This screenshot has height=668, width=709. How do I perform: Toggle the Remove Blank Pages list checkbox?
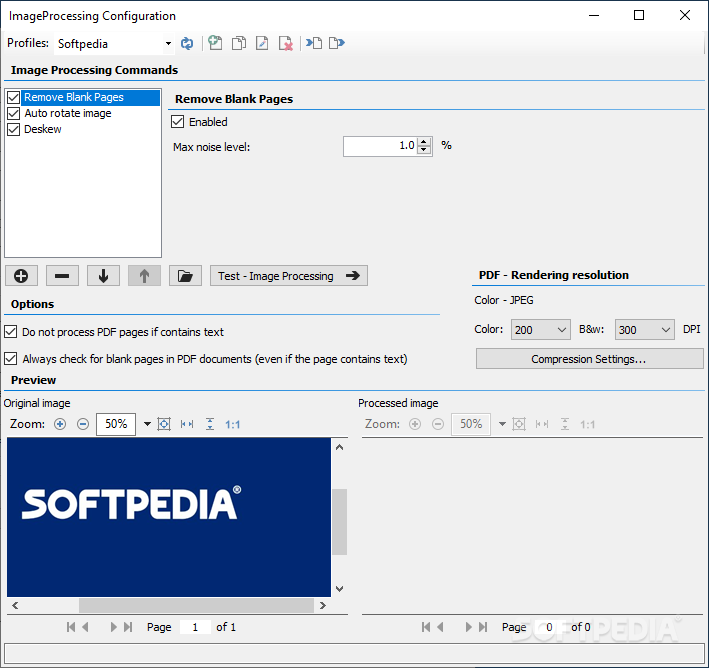pyautogui.click(x=14, y=97)
